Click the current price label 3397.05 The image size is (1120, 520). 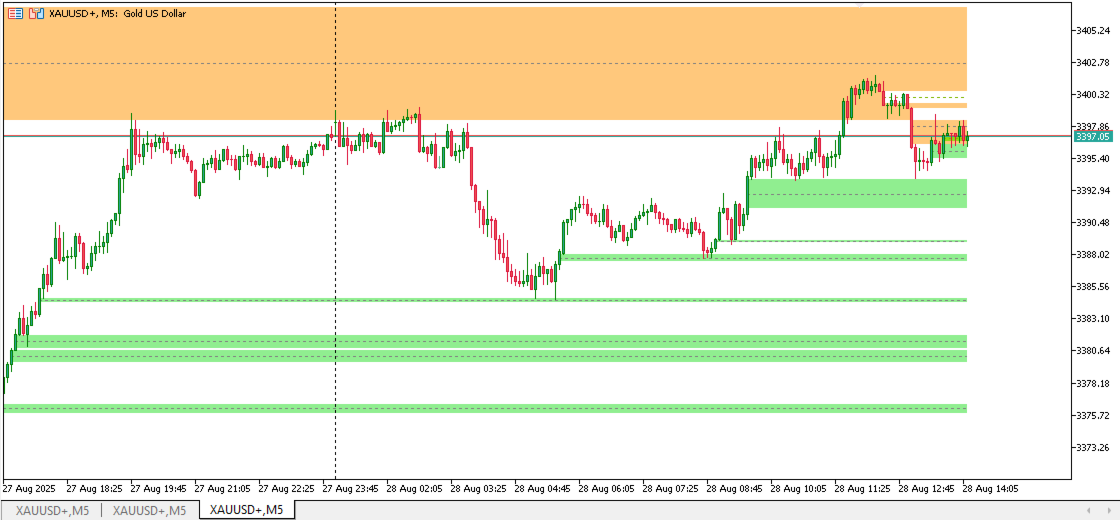[x=1093, y=136]
